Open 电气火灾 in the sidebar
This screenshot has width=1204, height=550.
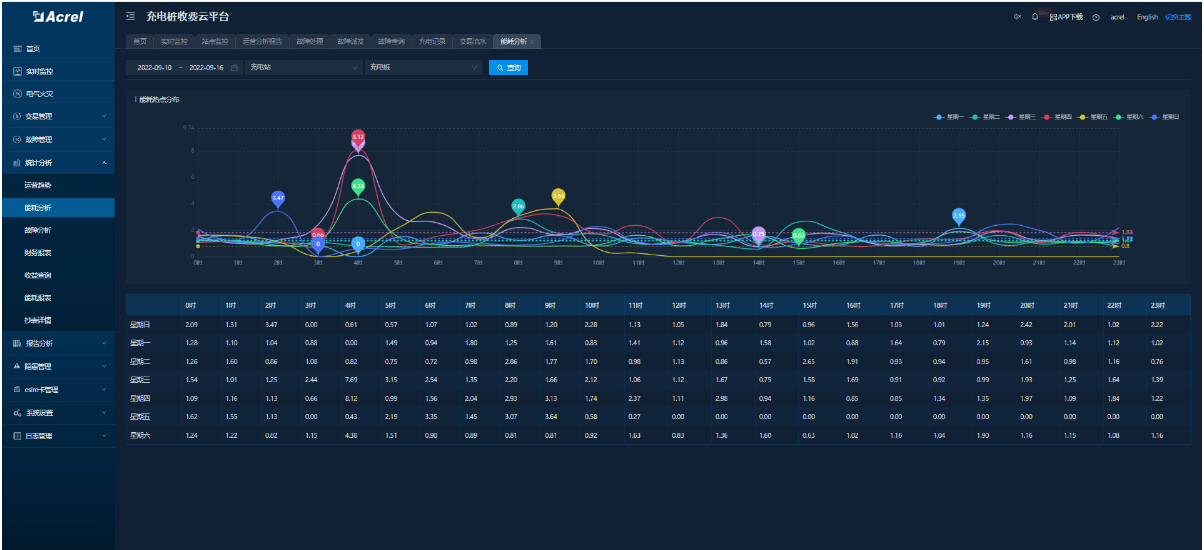[x=40, y=93]
